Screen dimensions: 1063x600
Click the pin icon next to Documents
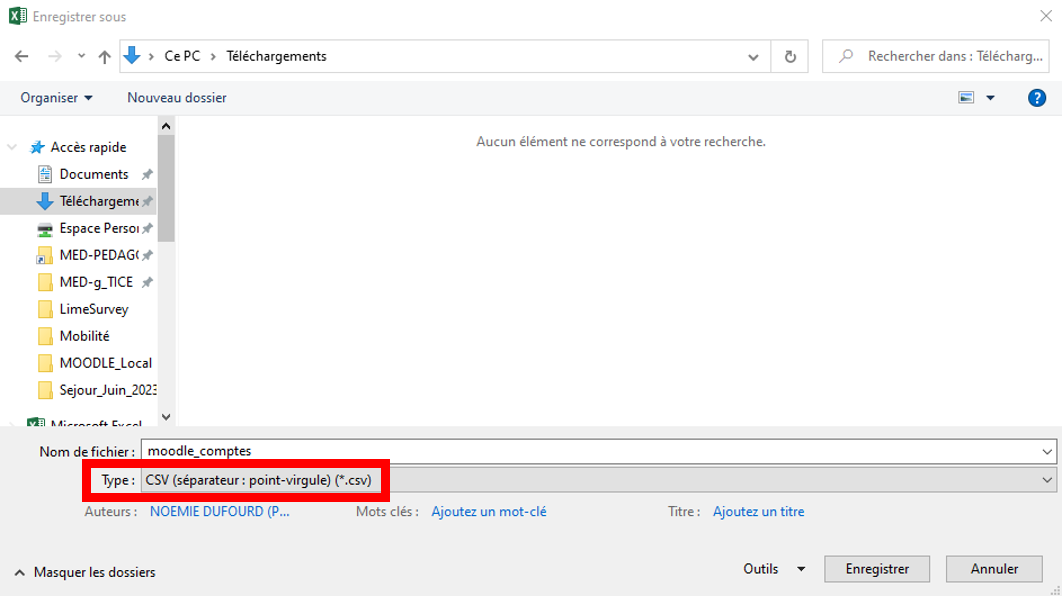coord(147,174)
